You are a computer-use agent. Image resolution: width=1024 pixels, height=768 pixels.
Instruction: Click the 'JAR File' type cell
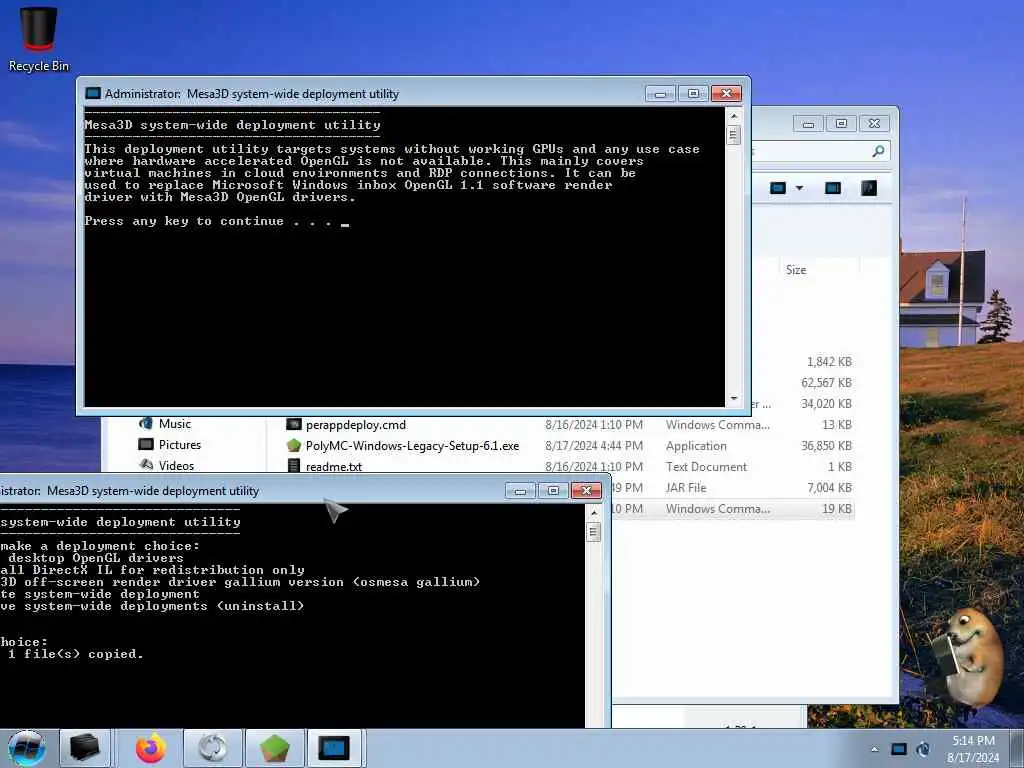tap(686, 488)
